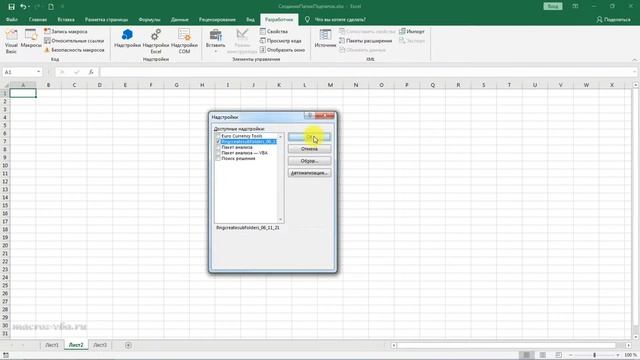Click Импорт in XML group

click(x=412, y=31)
